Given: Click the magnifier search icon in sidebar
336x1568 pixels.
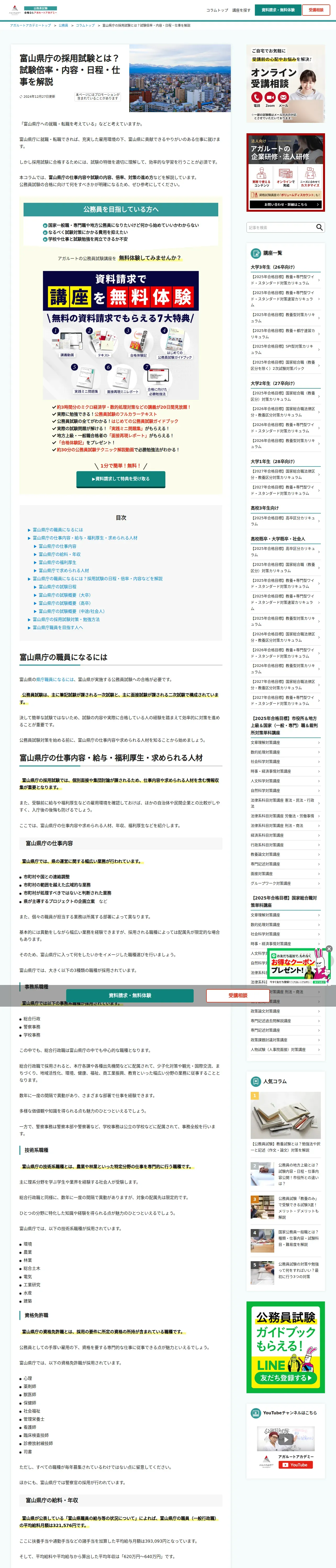Looking at the screenshot, I should click(x=319, y=227).
